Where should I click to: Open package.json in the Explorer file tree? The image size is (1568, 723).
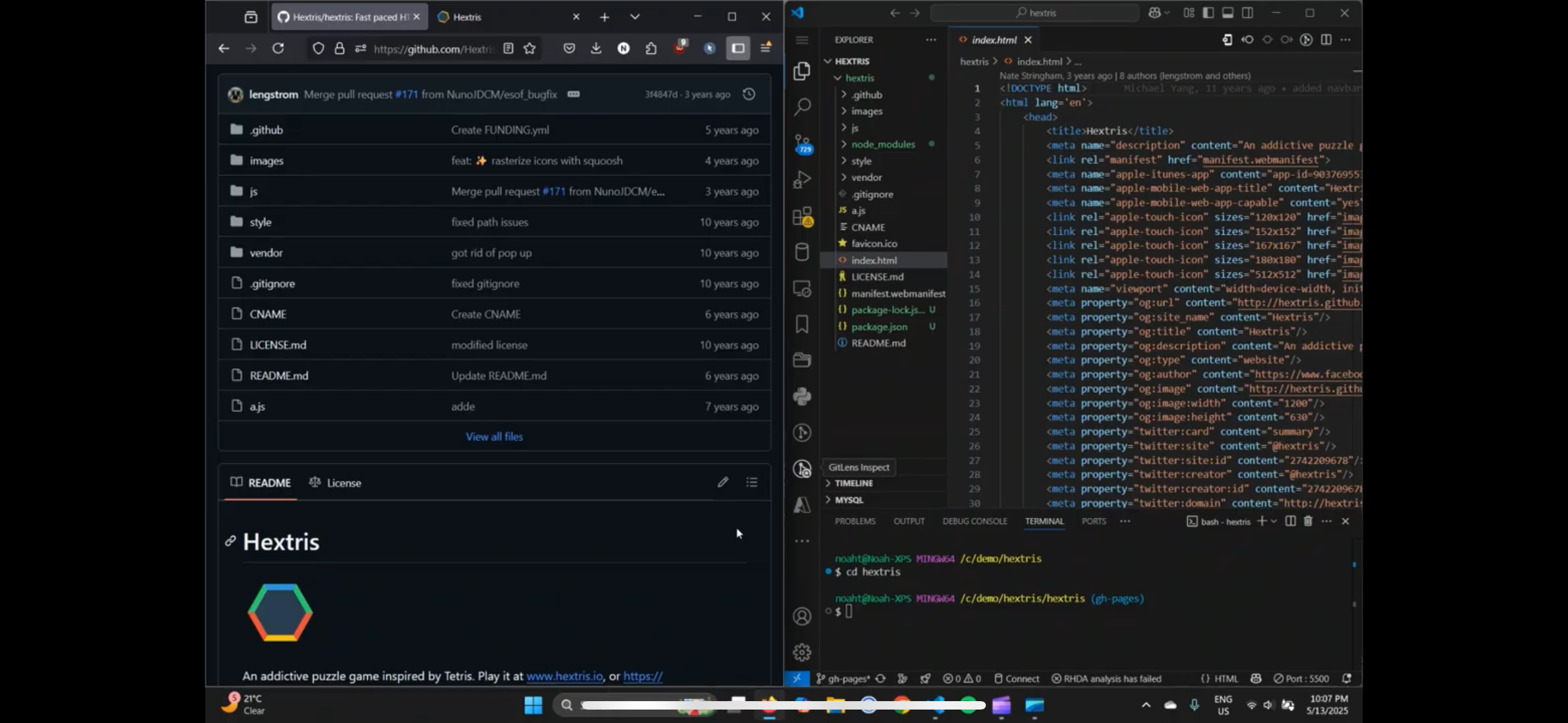(879, 327)
